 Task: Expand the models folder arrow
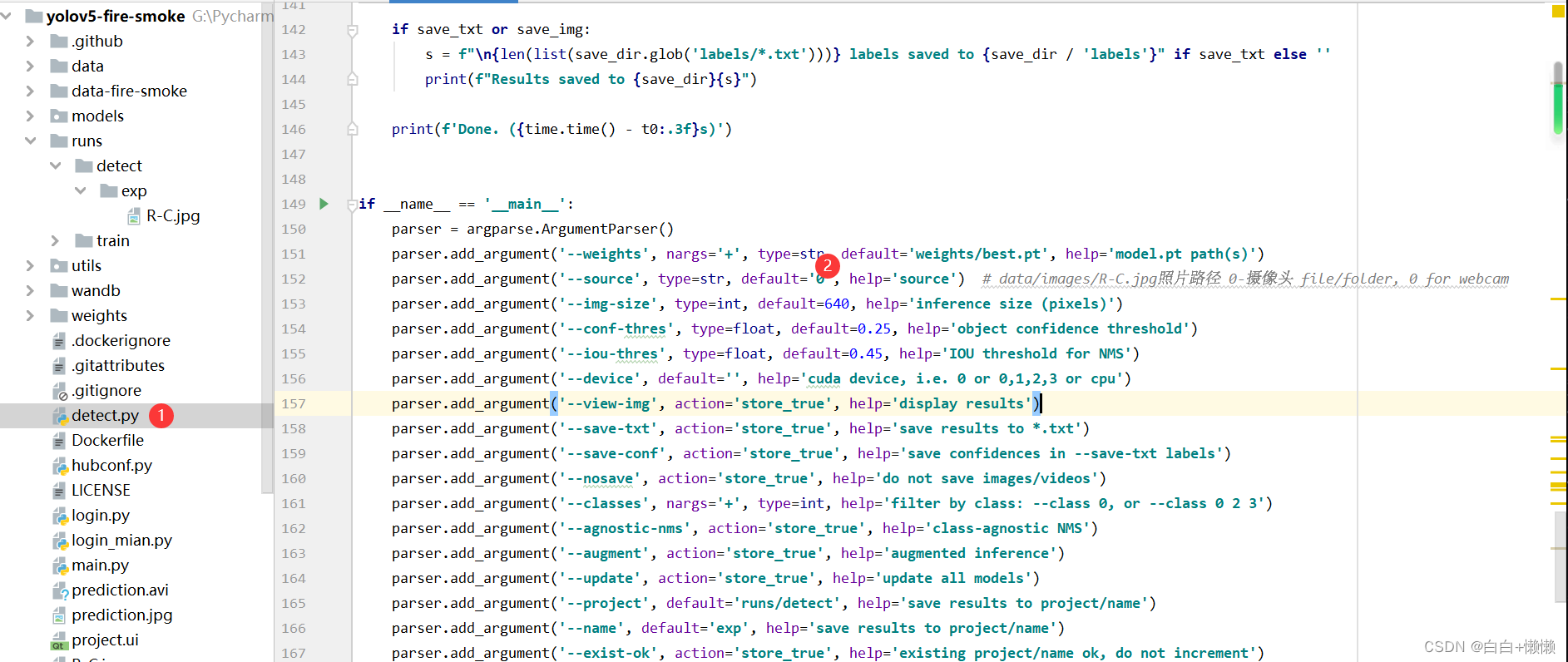click(x=31, y=116)
